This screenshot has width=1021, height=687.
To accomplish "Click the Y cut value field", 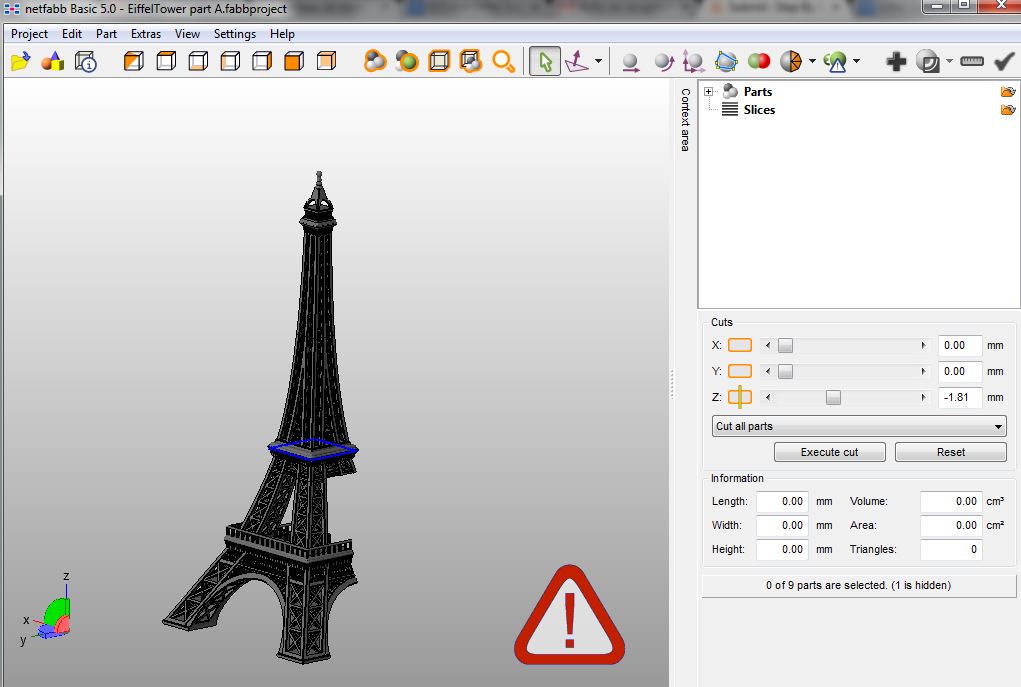I will pyautogui.click(x=960, y=371).
